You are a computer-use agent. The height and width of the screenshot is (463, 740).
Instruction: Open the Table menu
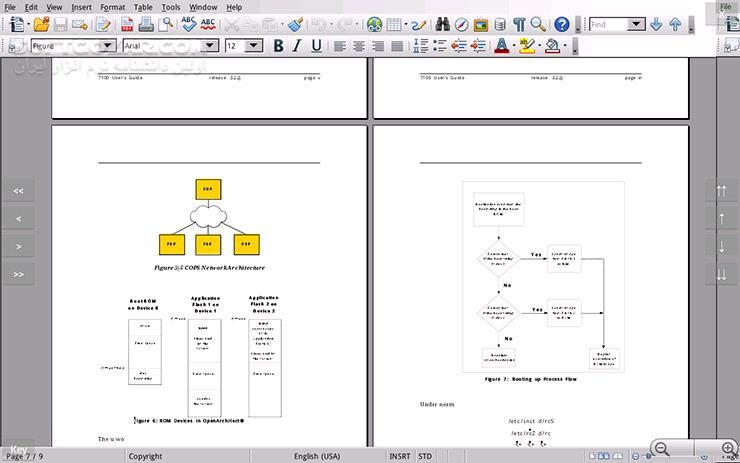click(144, 7)
